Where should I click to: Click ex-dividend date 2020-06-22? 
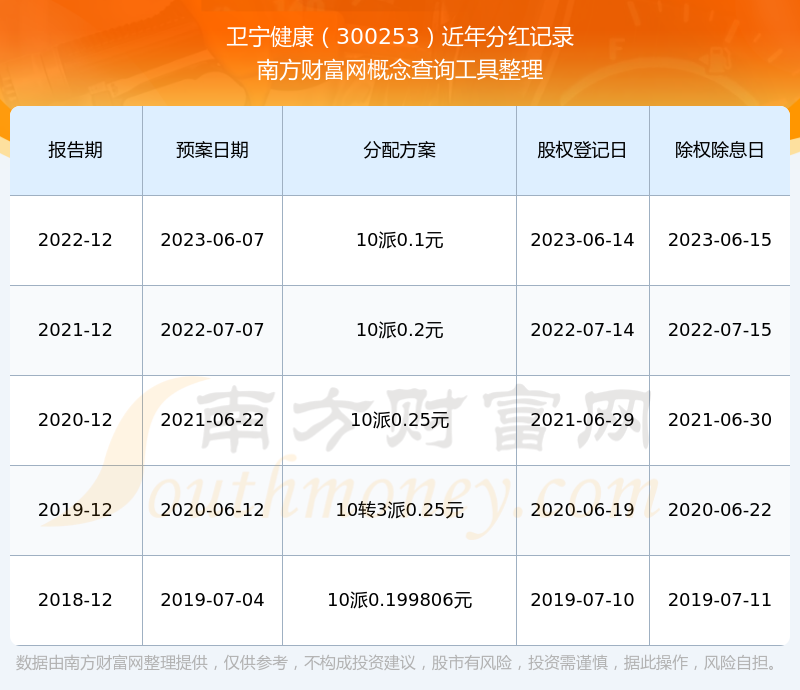coord(719,509)
